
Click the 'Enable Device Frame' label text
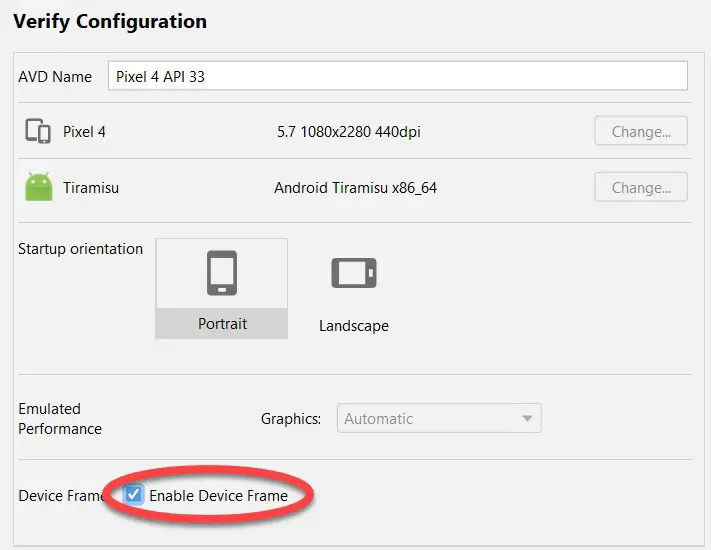click(219, 496)
